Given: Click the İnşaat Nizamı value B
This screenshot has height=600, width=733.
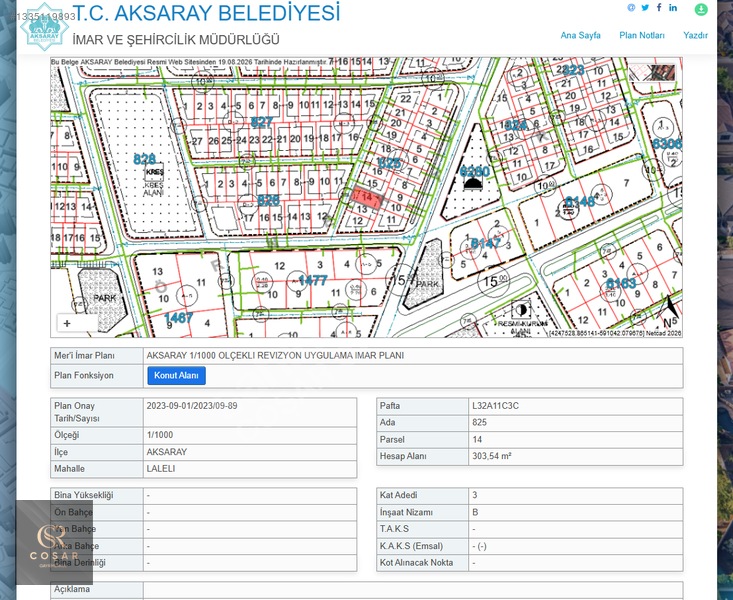Looking at the screenshot, I should click(475, 513).
